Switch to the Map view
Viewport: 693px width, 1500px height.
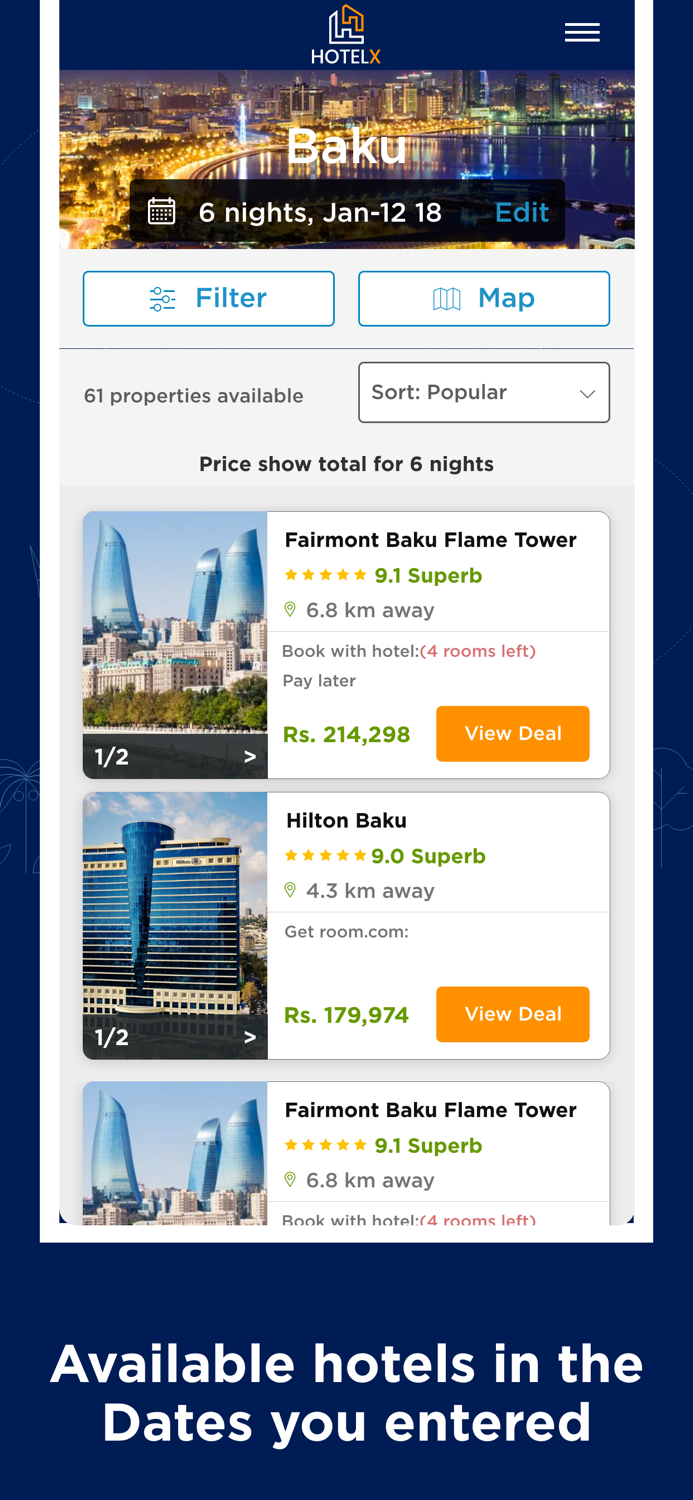click(x=484, y=297)
